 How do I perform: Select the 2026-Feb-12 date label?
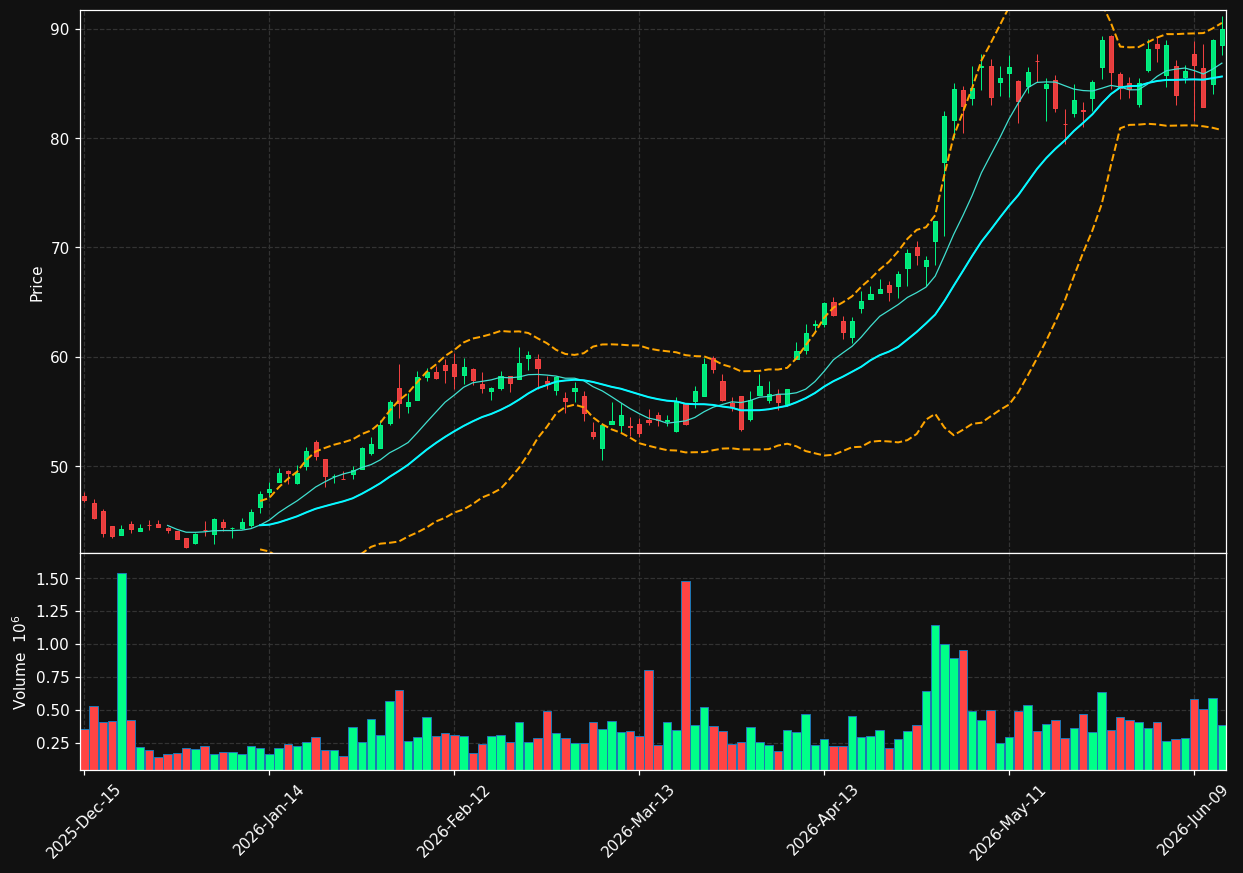tap(454, 820)
